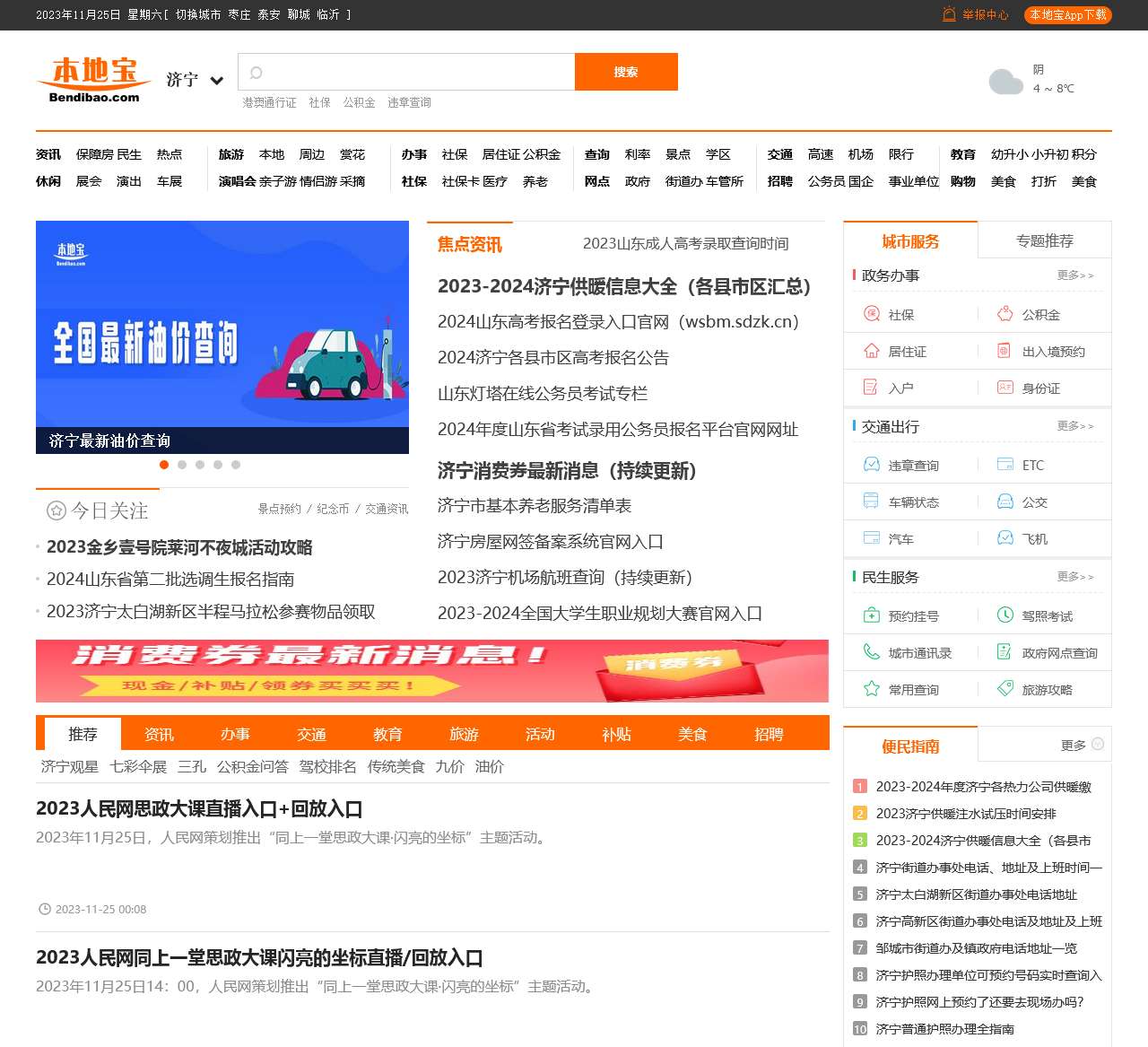Open the 举报中心 report bell icon
Viewport: 1148px width, 1047px height.
click(x=949, y=14)
